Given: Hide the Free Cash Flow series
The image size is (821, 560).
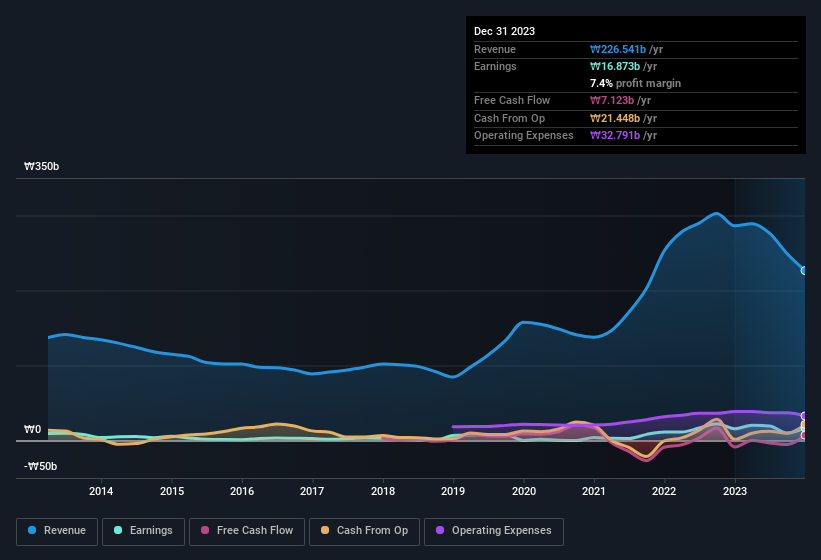Looking at the screenshot, I should pyautogui.click(x=246, y=530).
